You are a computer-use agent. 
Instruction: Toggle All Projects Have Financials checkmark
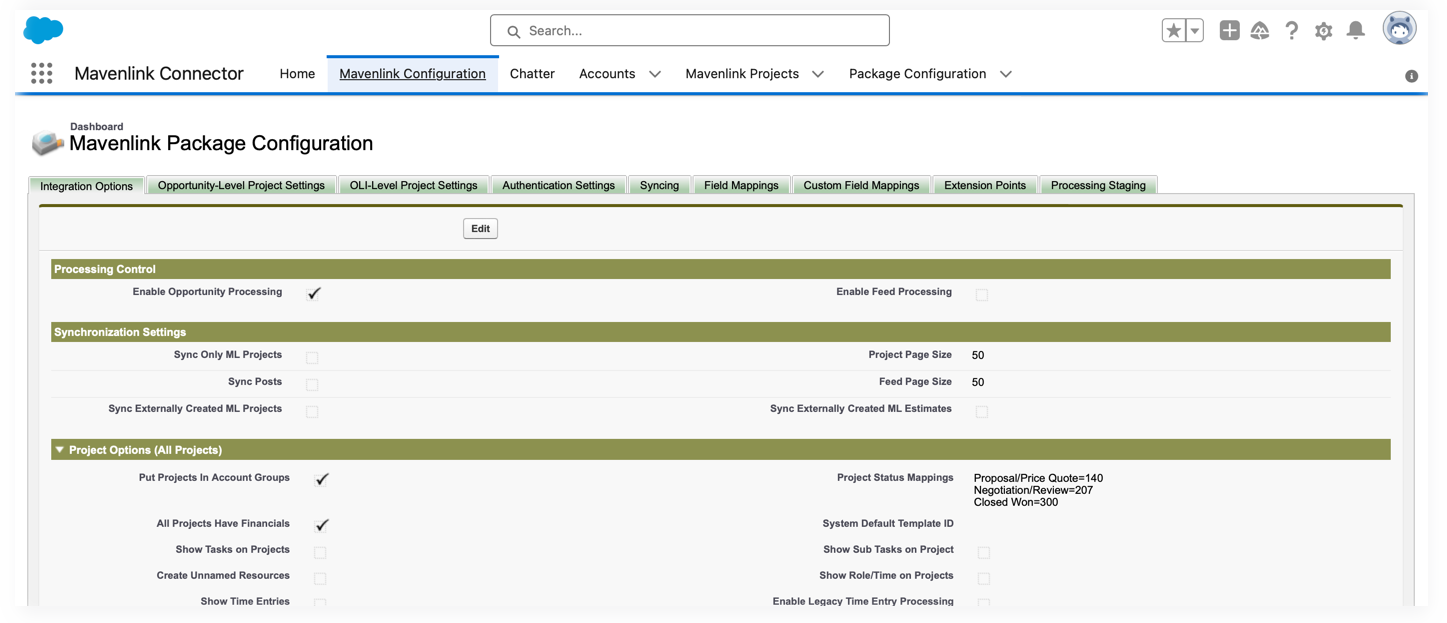coord(322,525)
